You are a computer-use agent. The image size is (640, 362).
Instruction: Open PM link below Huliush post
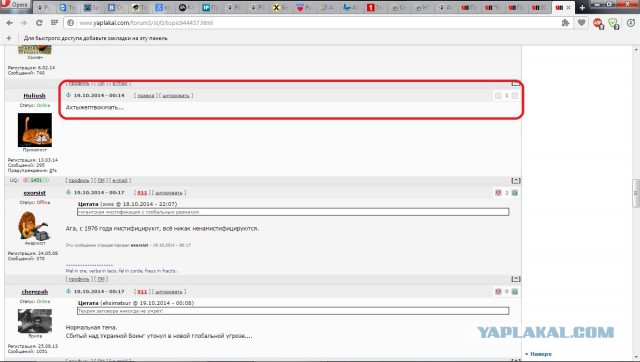pos(101,180)
